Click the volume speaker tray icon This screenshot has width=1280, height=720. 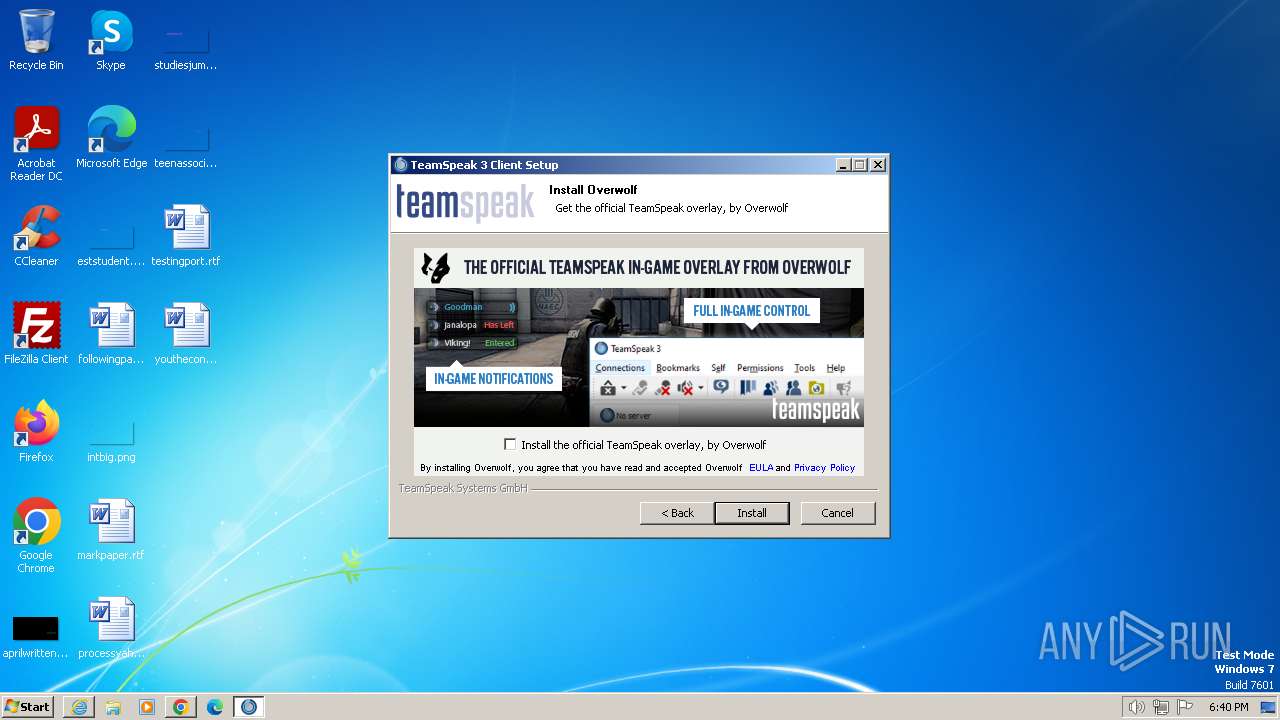coord(1137,707)
